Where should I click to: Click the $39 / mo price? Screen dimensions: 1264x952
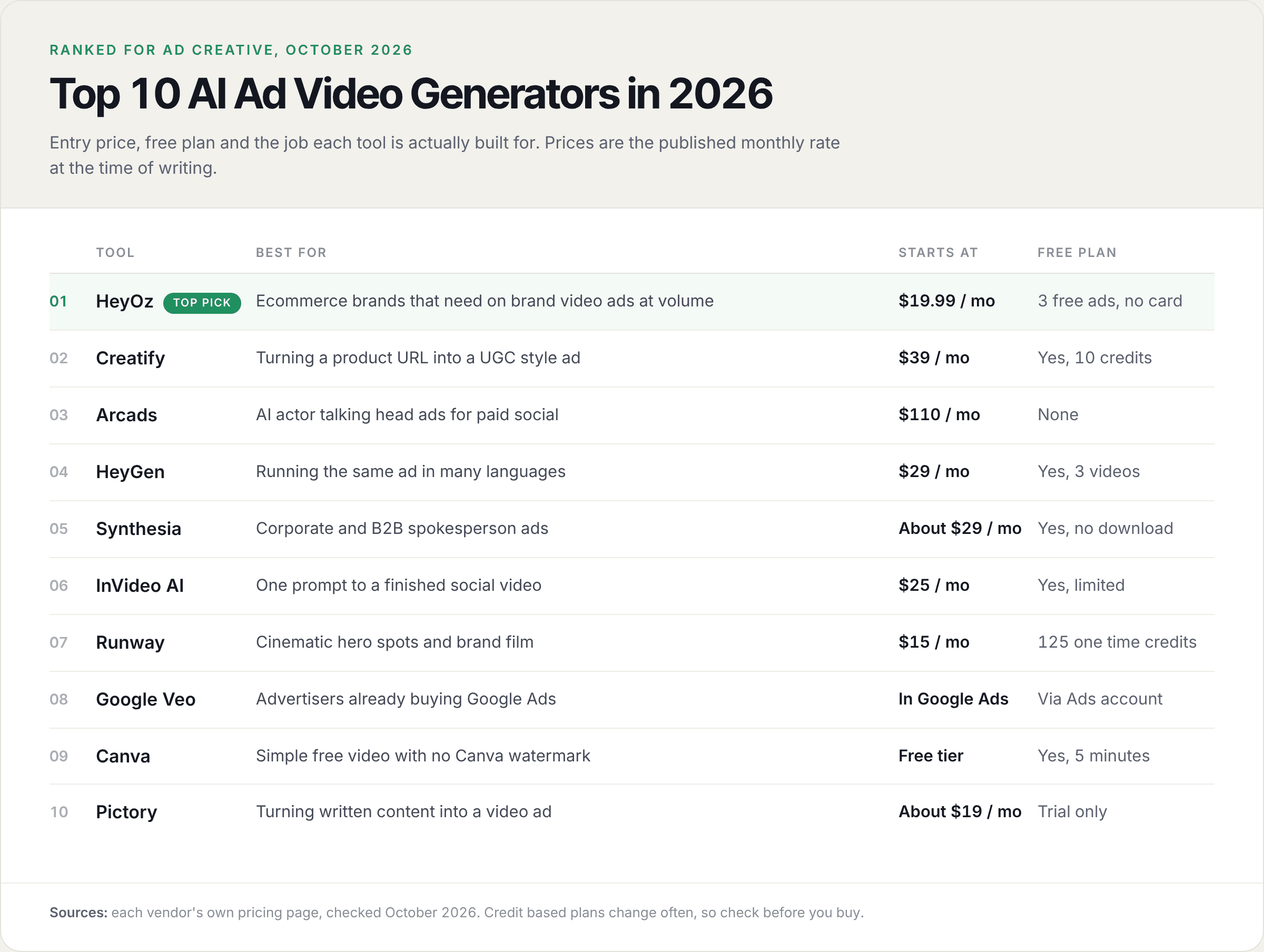(x=934, y=358)
